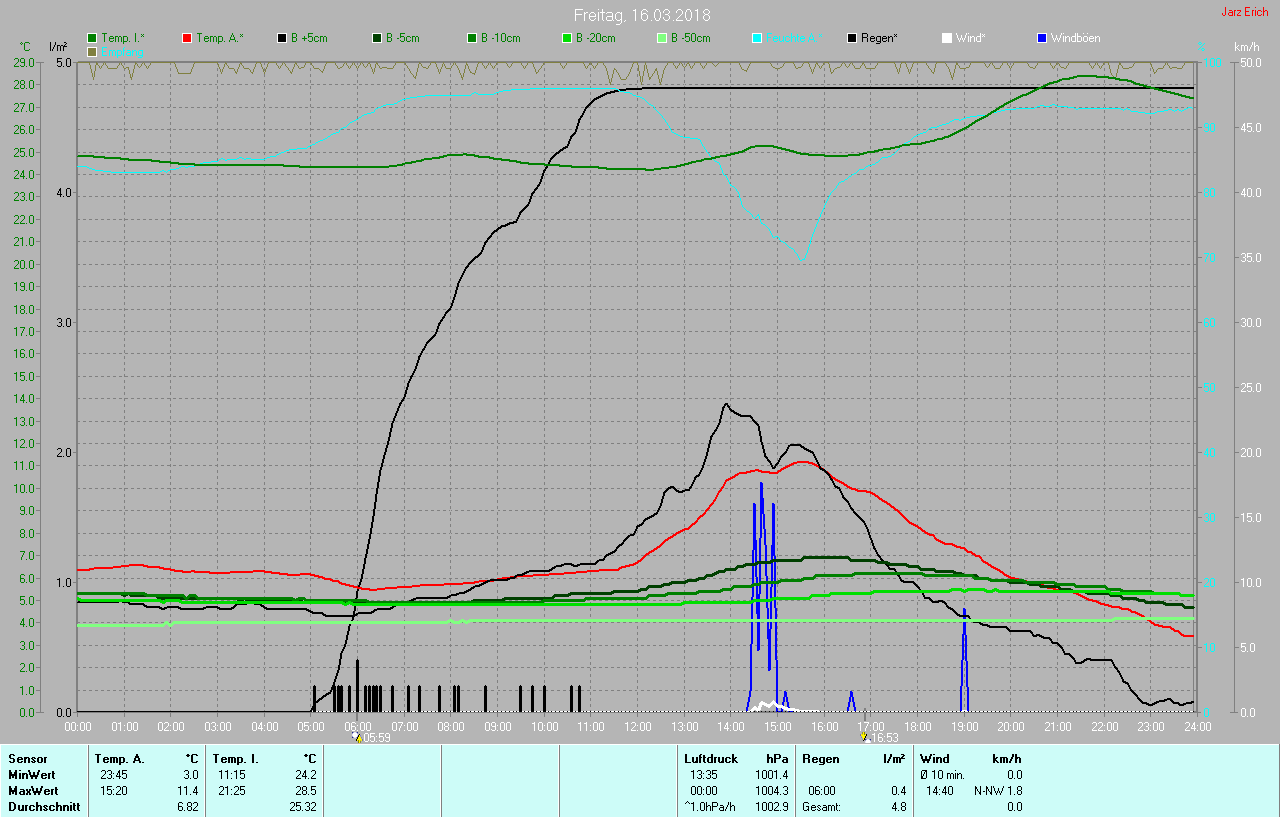Screen dimensions: 1280x817
Task: Click the blue Windböen legend swatch
Action: click(1042, 38)
